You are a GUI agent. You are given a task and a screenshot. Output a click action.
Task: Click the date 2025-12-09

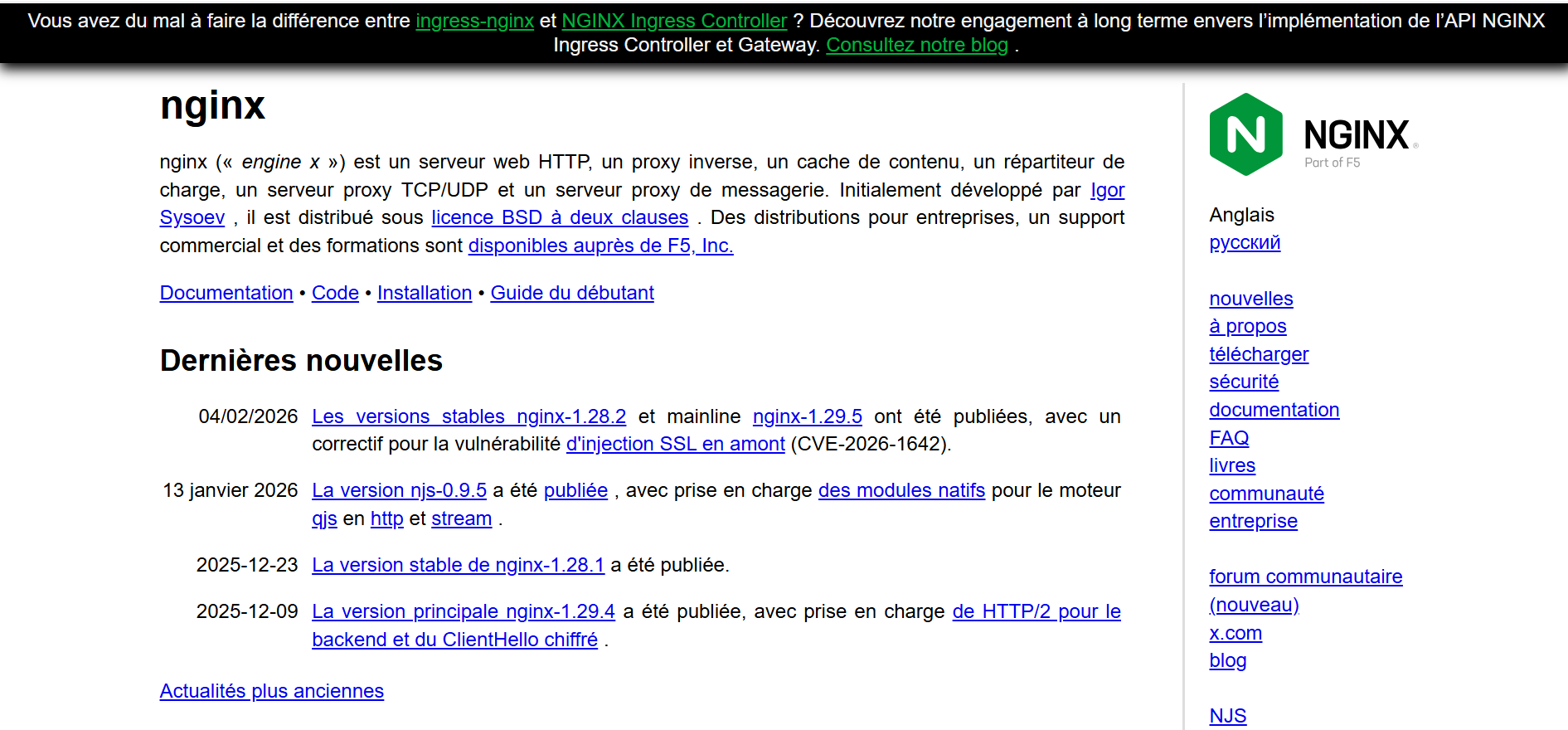[x=247, y=611]
